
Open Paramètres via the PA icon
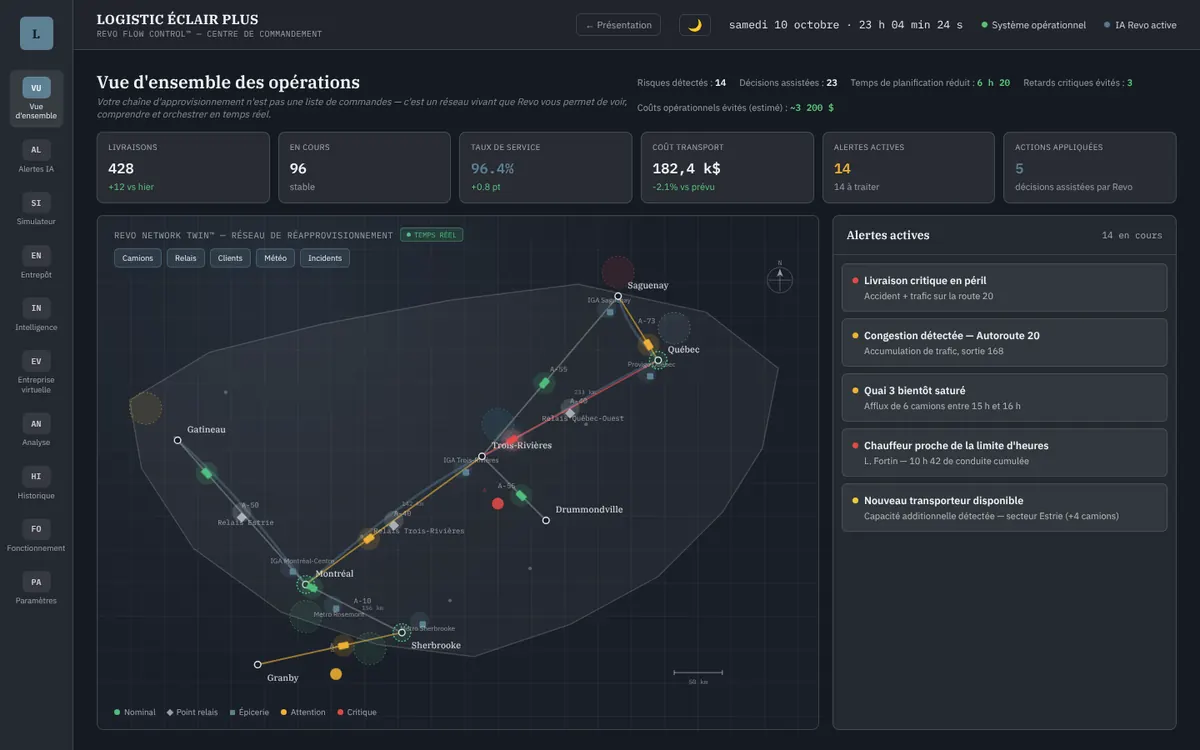36,582
